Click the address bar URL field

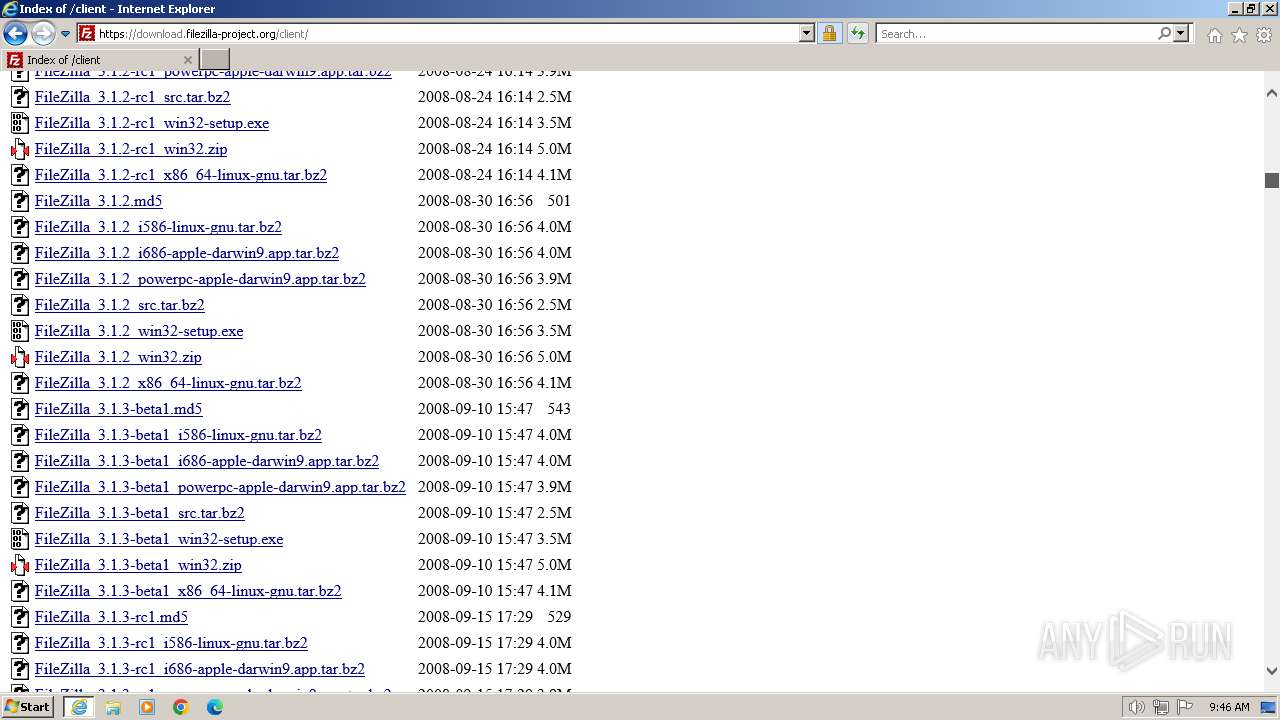click(x=446, y=33)
